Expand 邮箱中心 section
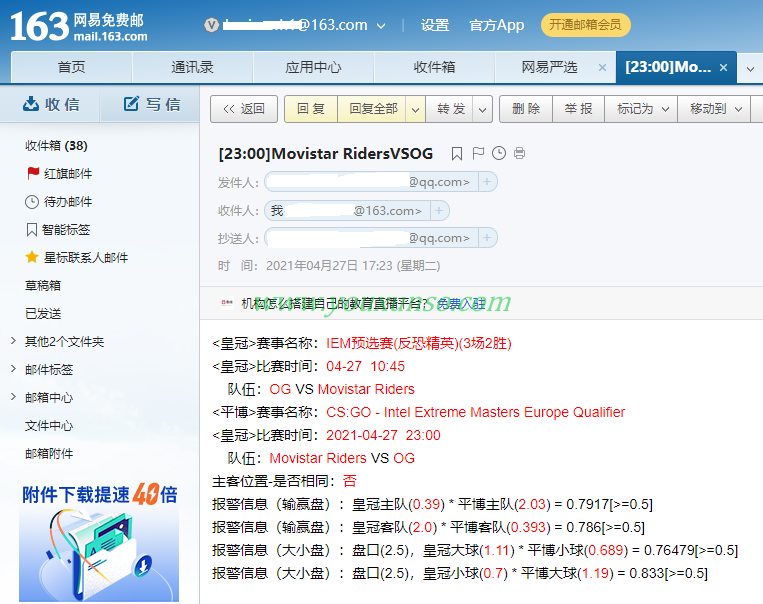 click(x=14, y=397)
